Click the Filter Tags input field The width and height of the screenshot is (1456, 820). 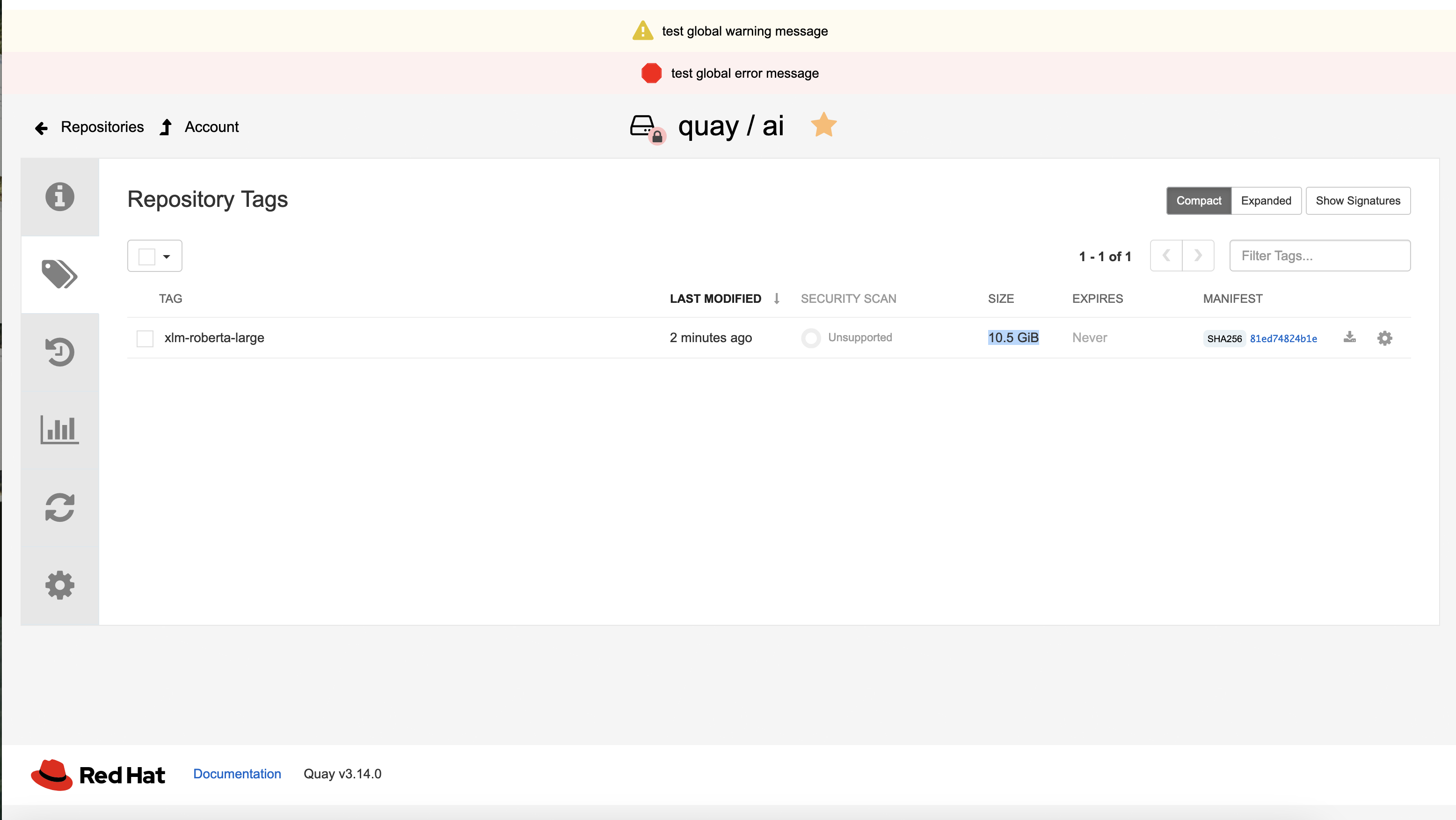point(1319,256)
